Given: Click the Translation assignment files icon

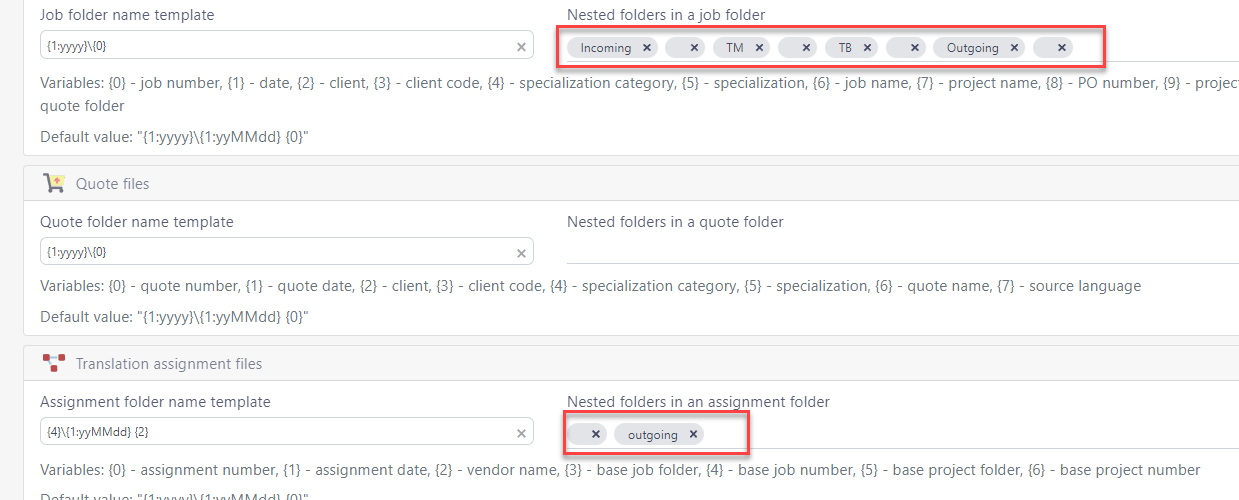Looking at the screenshot, I should 54,363.
